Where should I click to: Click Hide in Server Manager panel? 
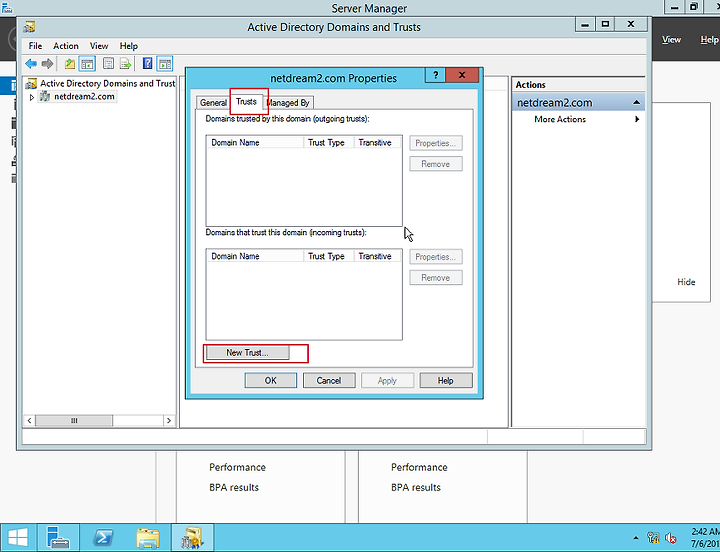point(686,282)
